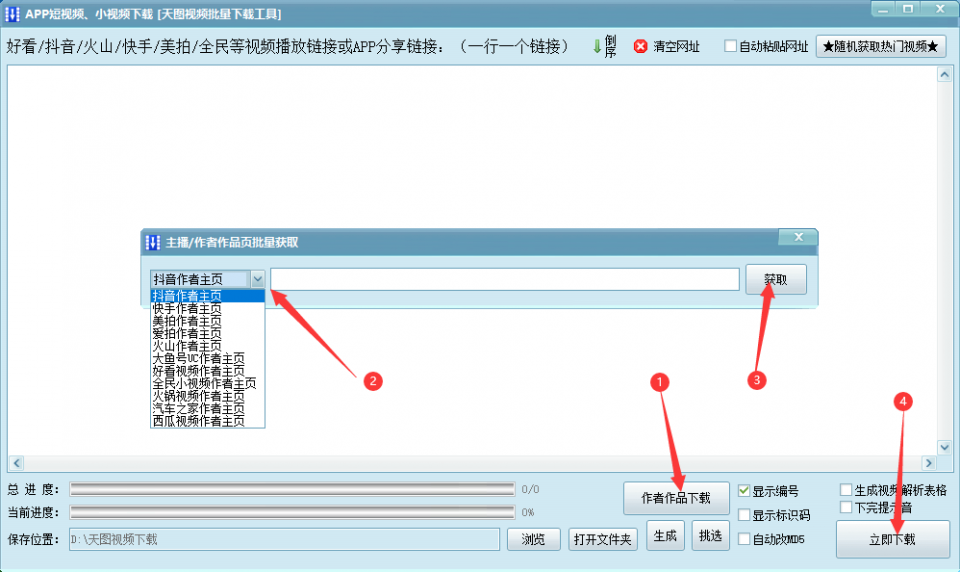Click the horizontal scrollbar left arrow
Screen dimensions: 960x572
[x=16, y=463]
